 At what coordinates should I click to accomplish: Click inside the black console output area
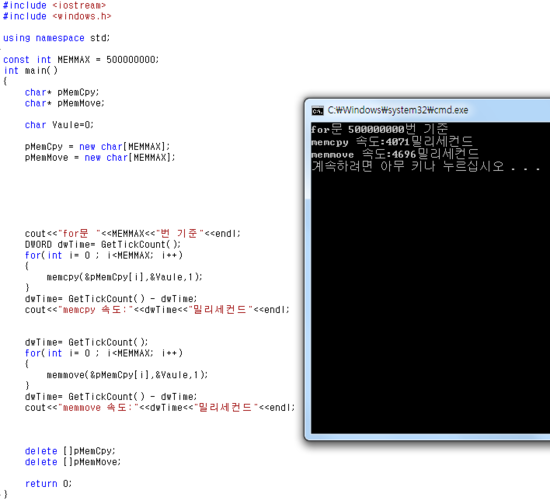(430, 302)
